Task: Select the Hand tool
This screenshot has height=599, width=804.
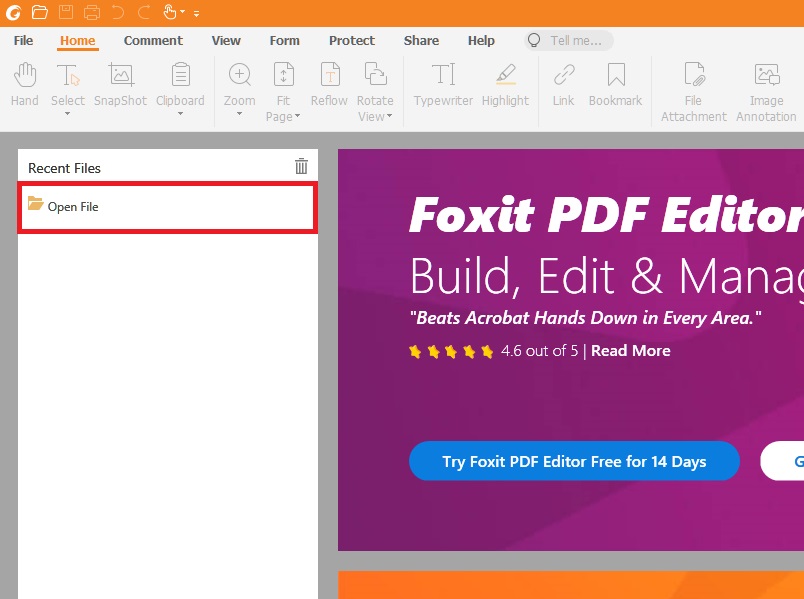Action: click(25, 85)
